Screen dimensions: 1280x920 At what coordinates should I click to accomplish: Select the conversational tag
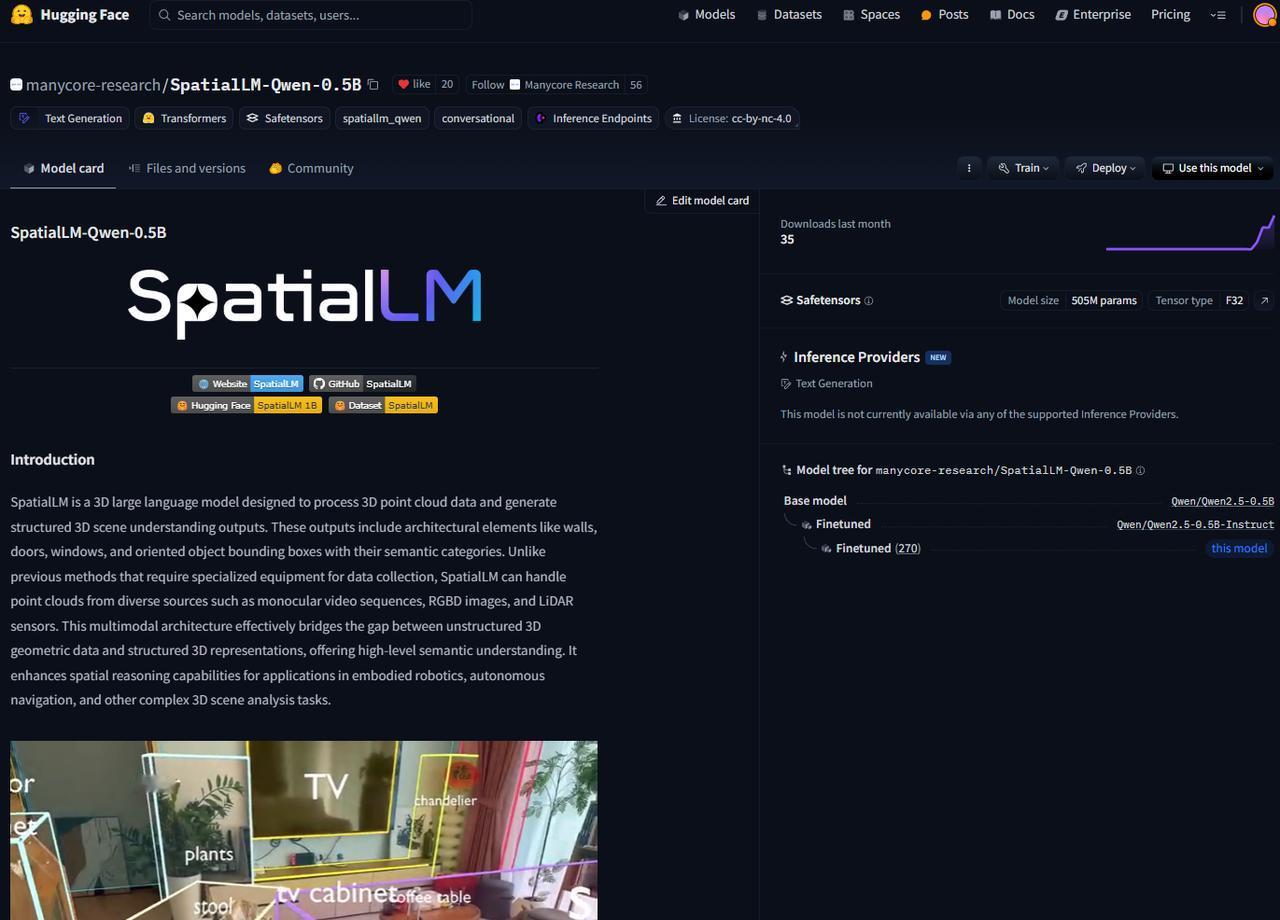478,118
